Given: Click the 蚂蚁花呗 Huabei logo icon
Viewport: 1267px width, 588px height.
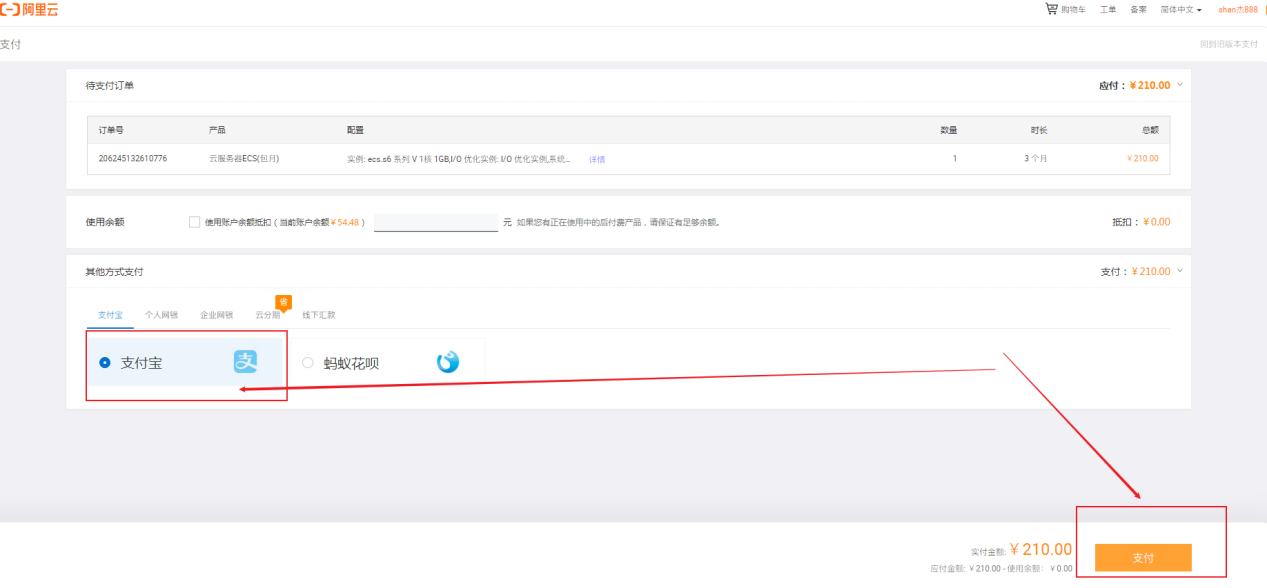Looking at the screenshot, I should pos(448,362).
